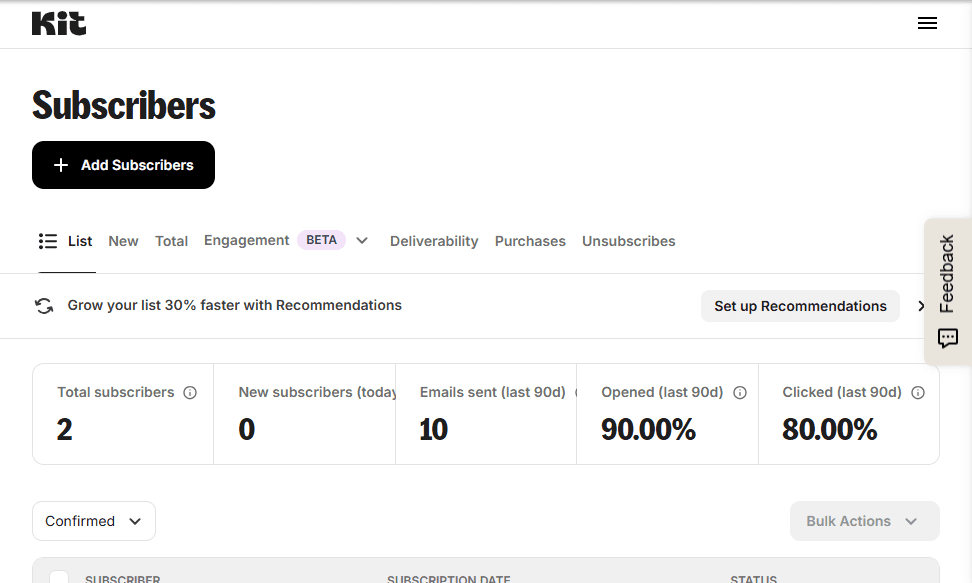Click the Subscribers page heading
This screenshot has height=583, width=972.
pos(124,105)
